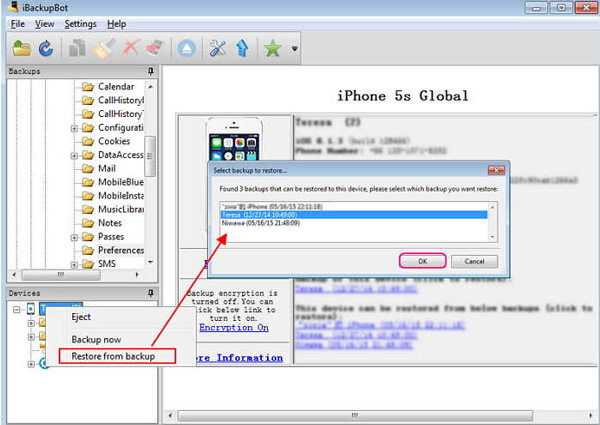Select Backup now in context menu

click(96, 339)
